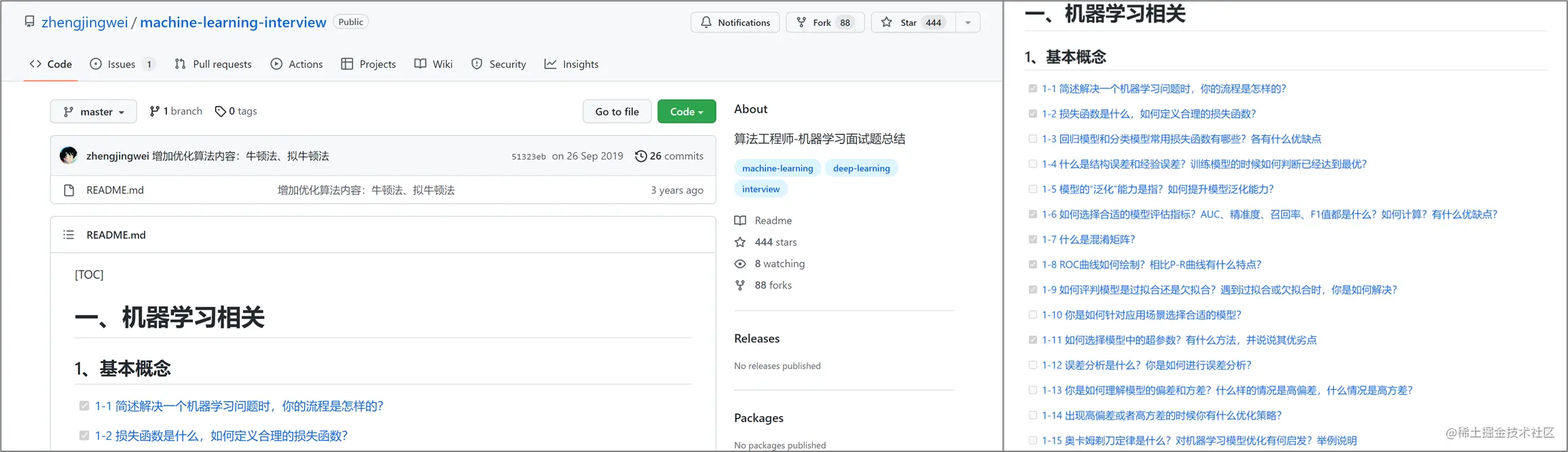This screenshot has width=1568, height=452.
Task: Open the machine-learning topic tag
Action: click(778, 168)
